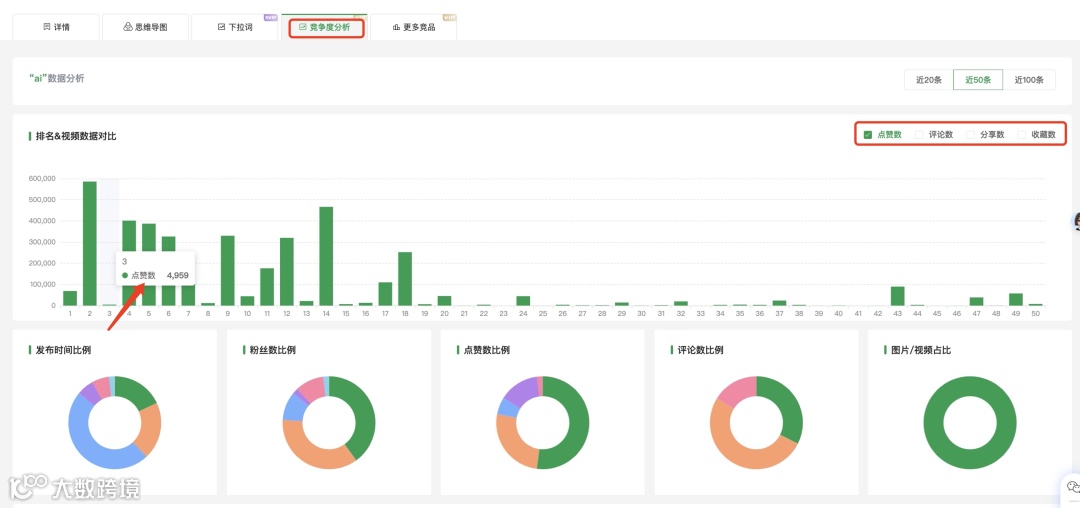Choose the 近50条 range button
Image resolution: width=1080 pixels, height=508 pixels.
[x=978, y=80]
